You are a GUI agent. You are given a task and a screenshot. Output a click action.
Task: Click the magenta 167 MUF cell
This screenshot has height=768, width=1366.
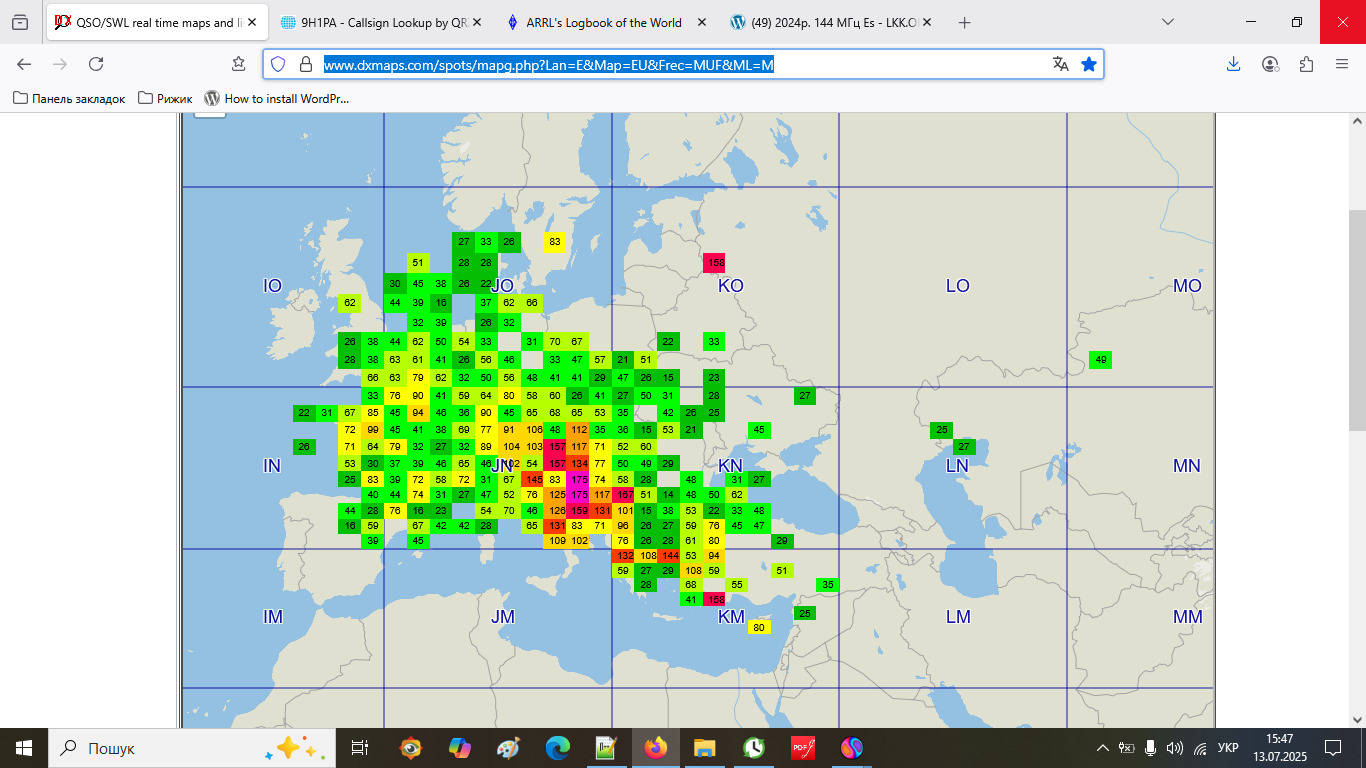click(624, 494)
